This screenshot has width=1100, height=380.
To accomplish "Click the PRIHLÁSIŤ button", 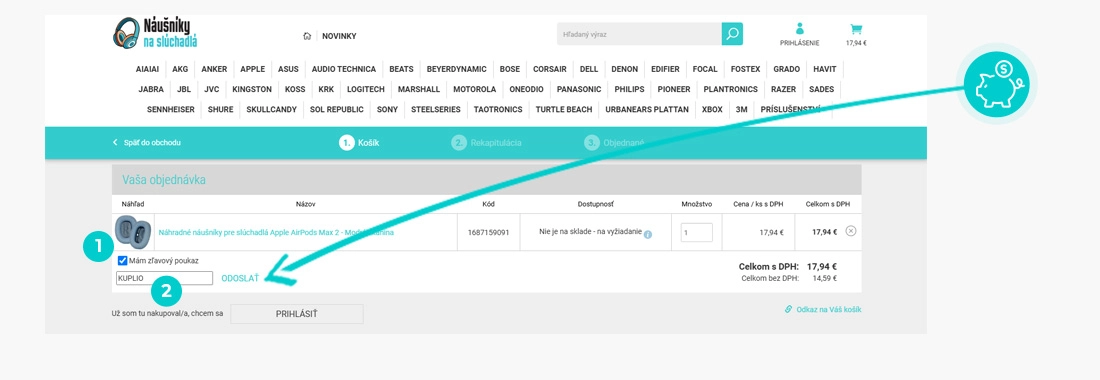I will pos(297,314).
